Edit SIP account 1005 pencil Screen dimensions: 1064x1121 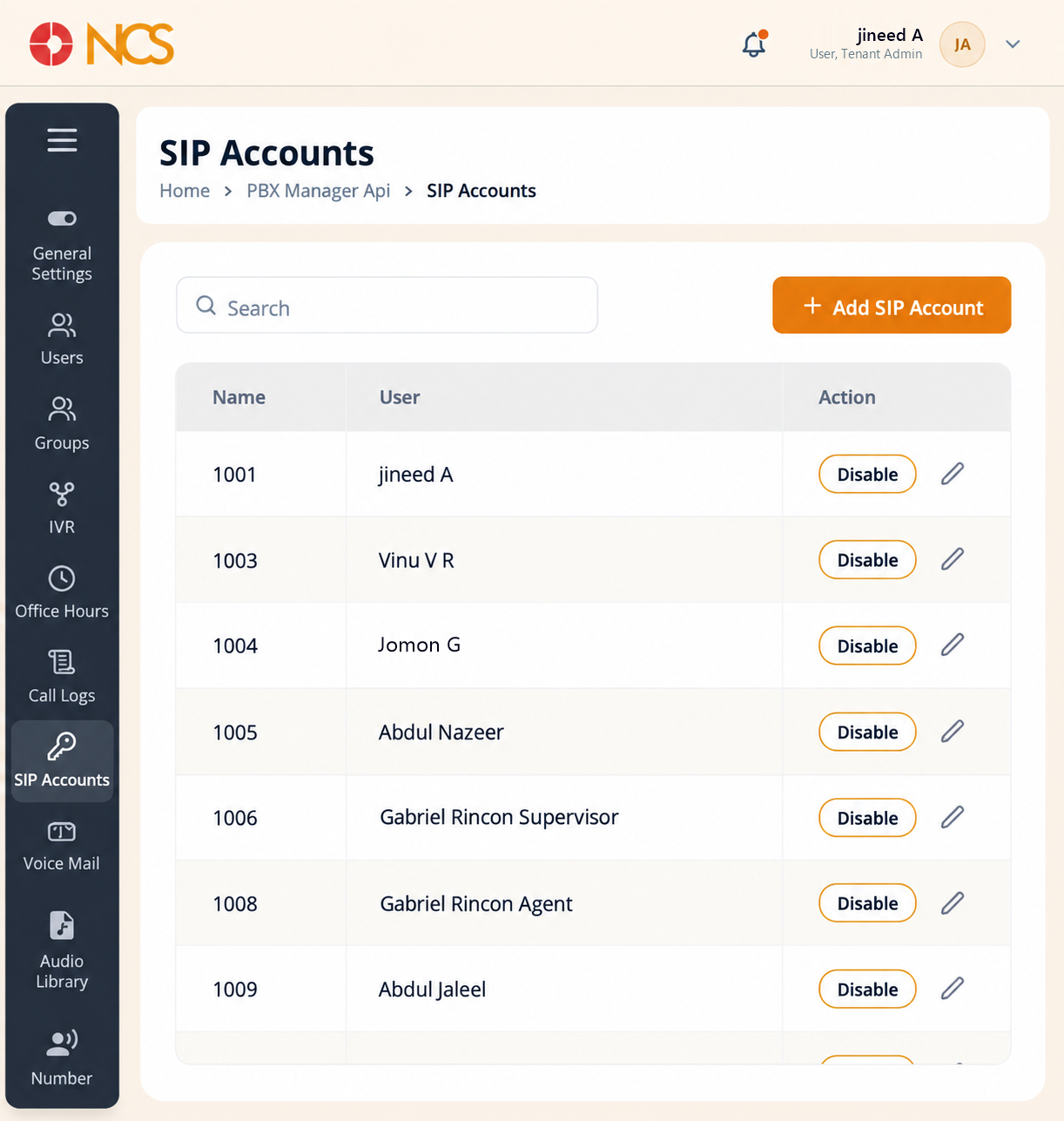[x=953, y=731]
